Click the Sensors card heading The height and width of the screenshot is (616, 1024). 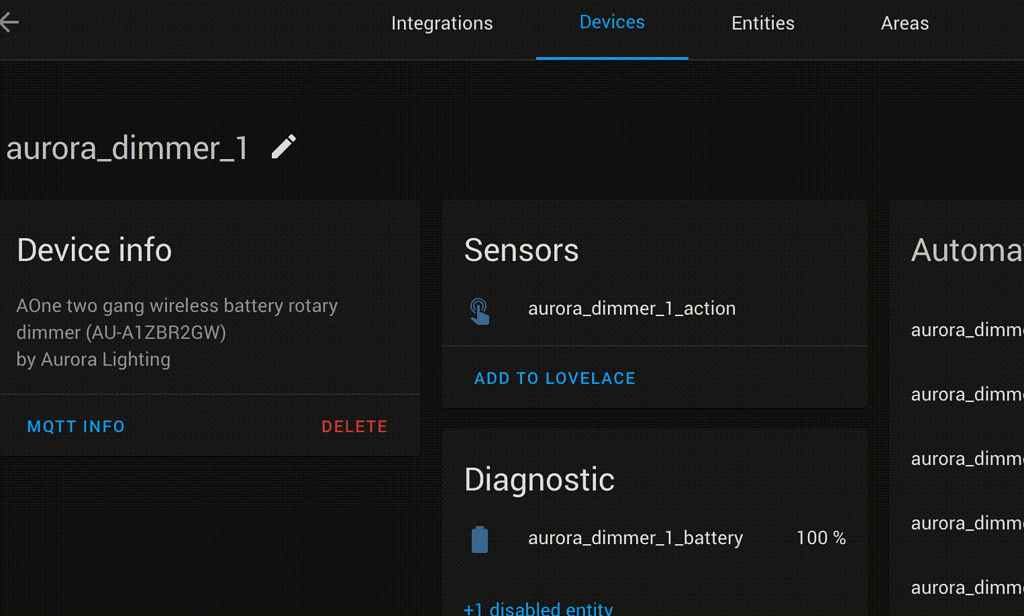[521, 250]
